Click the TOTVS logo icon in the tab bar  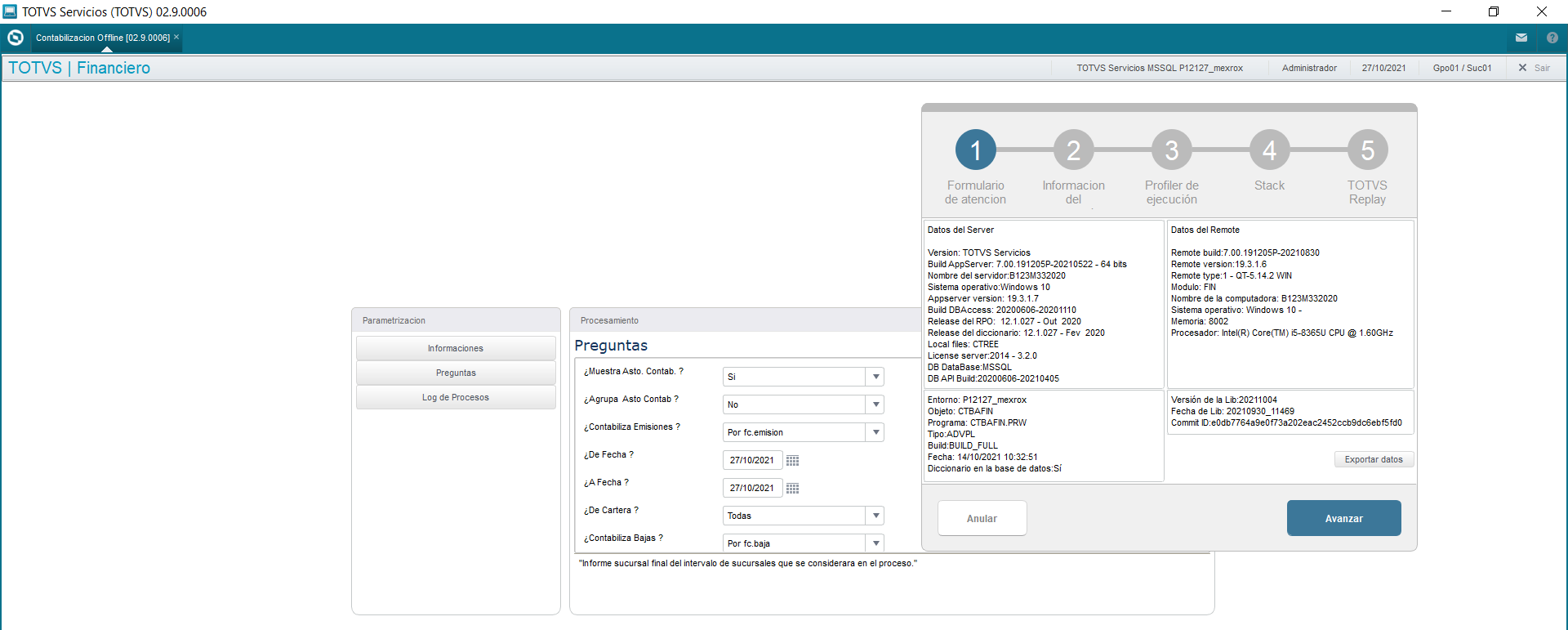(x=16, y=38)
